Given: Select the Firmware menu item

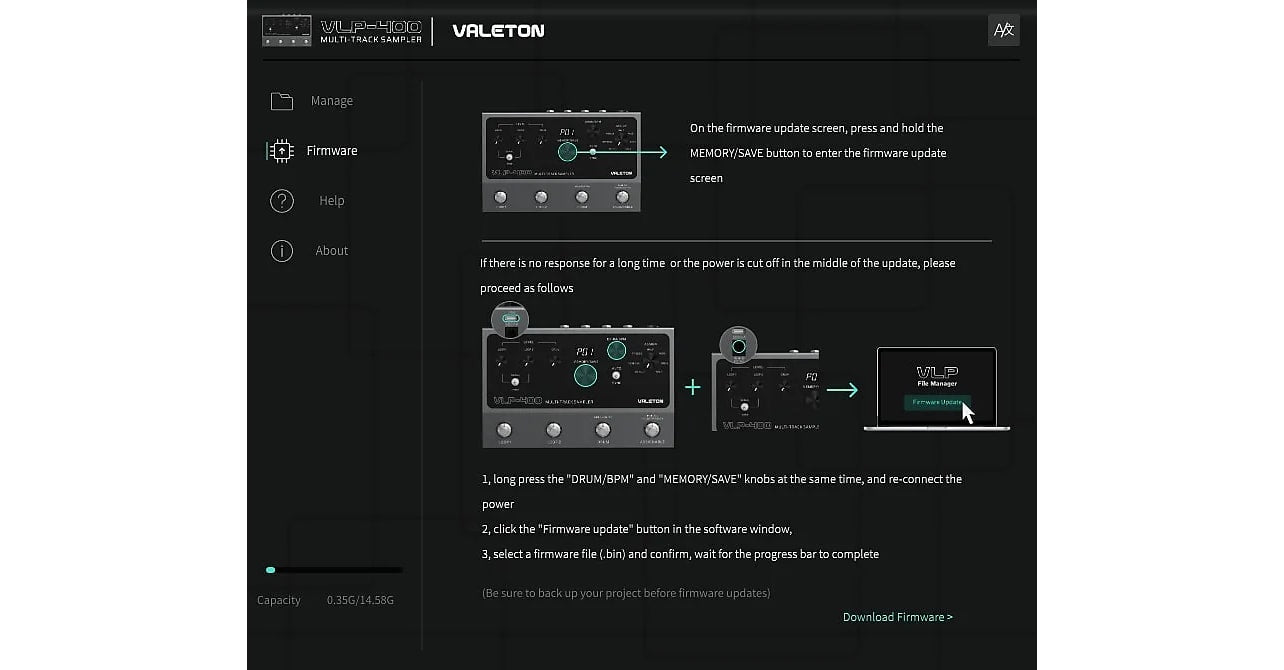Looking at the screenshot, I should tap(331, 151).
